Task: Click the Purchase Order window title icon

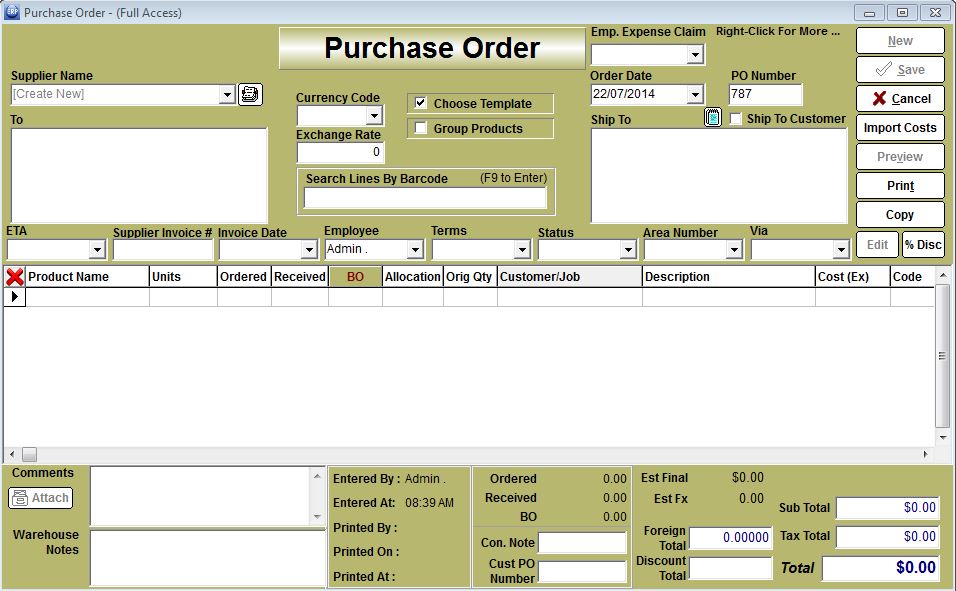Action: coord(11,12)
